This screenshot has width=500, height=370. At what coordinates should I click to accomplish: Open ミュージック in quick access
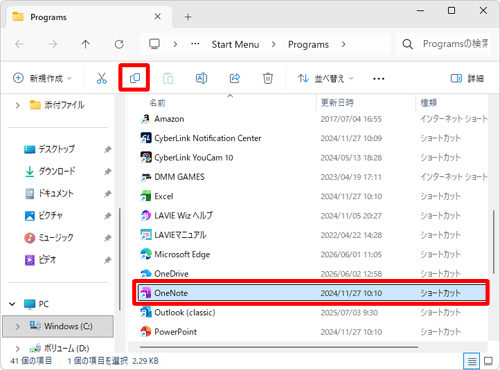(x=56, y=238)
